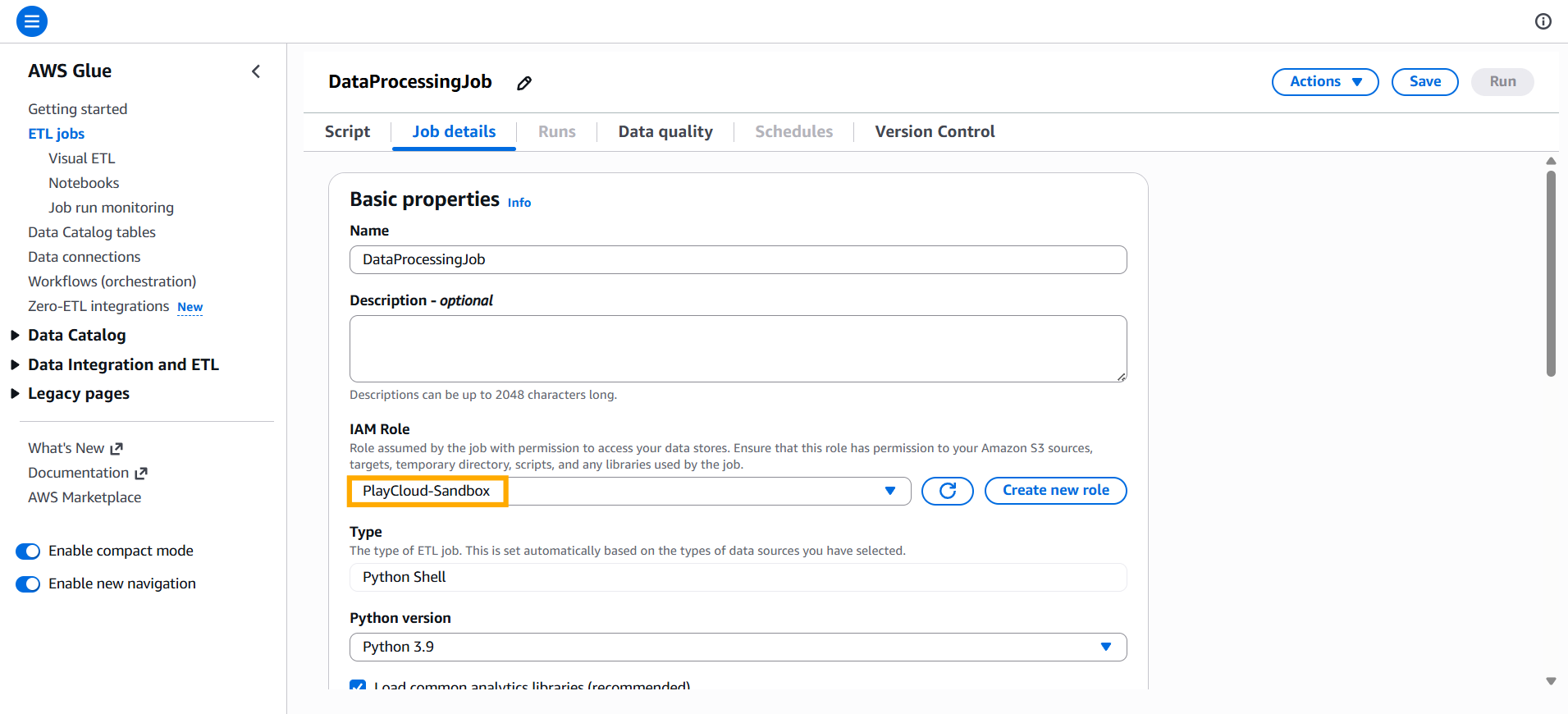Open ETL jobs in sidebar
Image resolution: width=1568 pixels, height=714 pixels.
click(57, 134)
